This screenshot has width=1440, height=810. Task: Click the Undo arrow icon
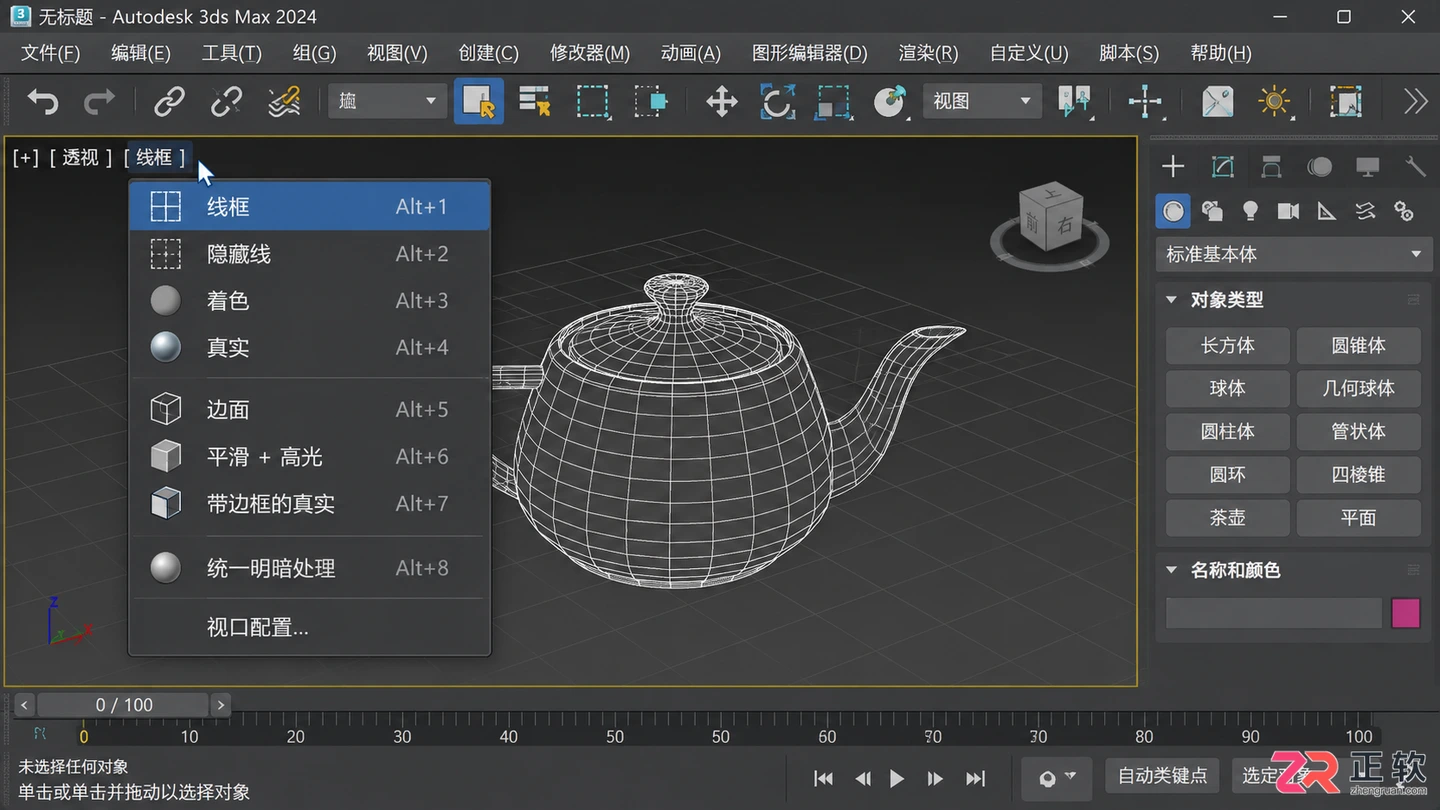coord(42,101)
